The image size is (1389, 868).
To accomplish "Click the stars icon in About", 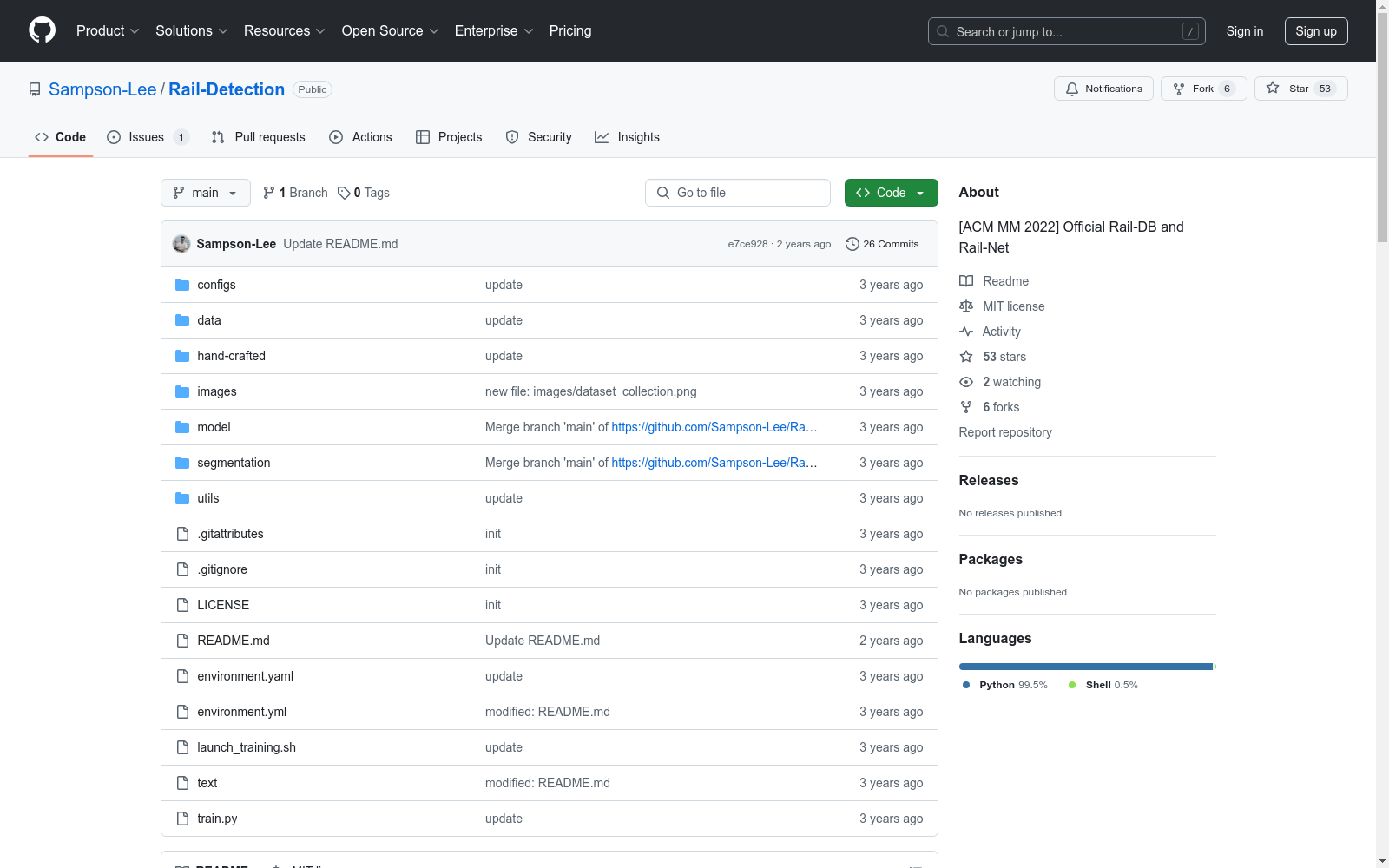I will click(966, 357).
